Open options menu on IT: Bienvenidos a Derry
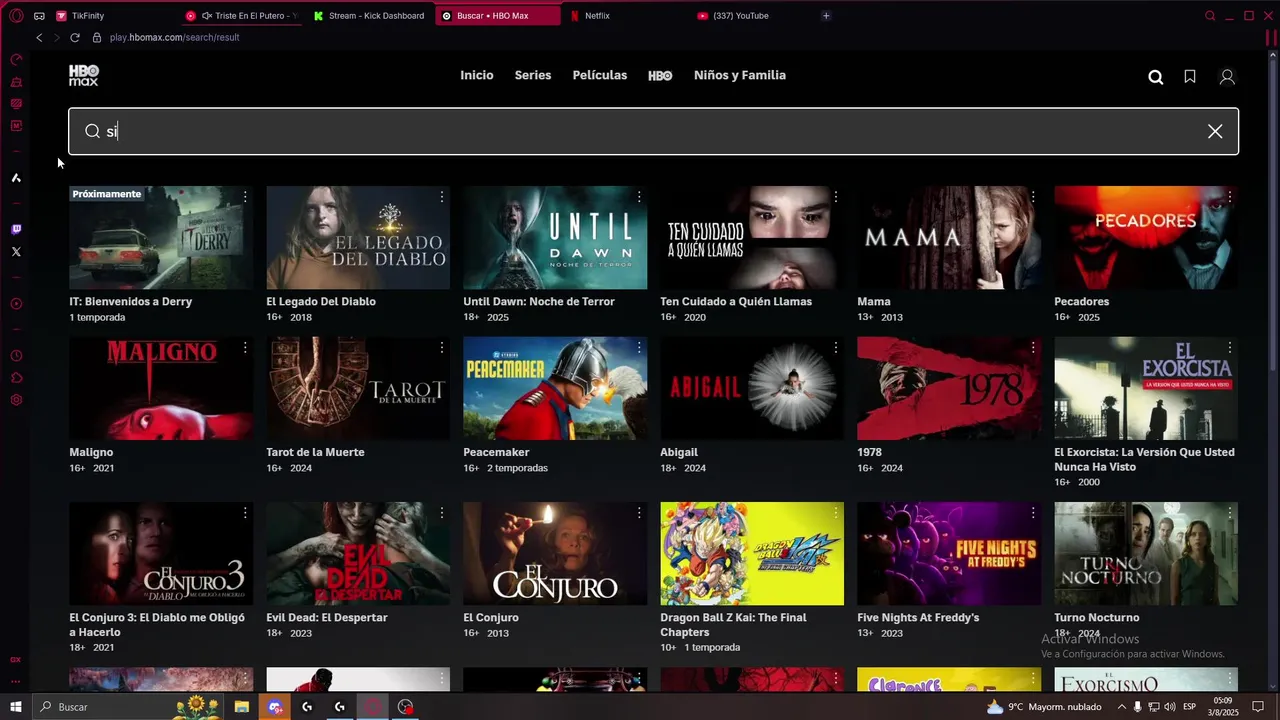Image resolution: width=1280 pixels, height=720 pixels. coord(245,198)
